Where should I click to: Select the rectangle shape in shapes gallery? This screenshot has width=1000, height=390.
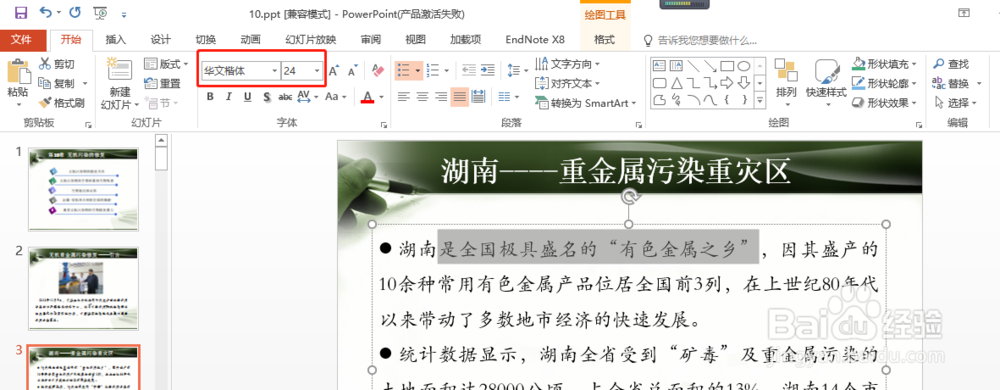727,66
